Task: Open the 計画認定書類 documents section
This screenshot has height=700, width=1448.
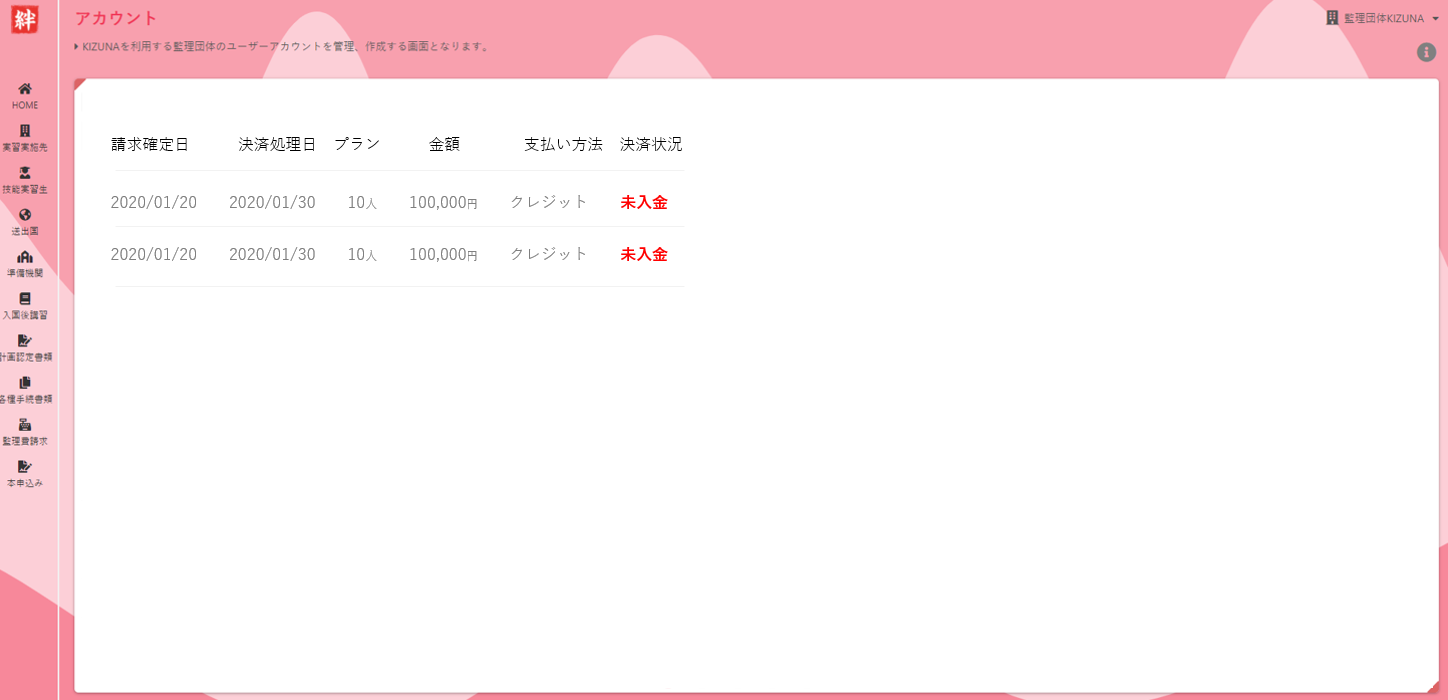Action: pyautogui.click(x=25, y=348)
